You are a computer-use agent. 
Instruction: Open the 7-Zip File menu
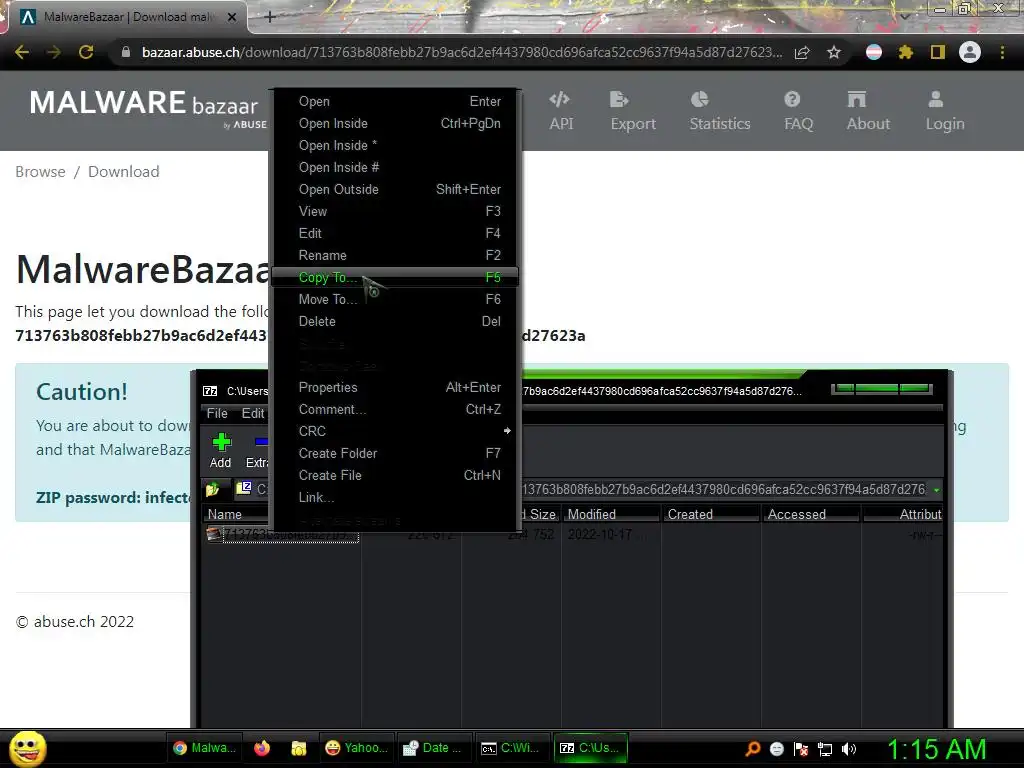click(x=217, y=413)
